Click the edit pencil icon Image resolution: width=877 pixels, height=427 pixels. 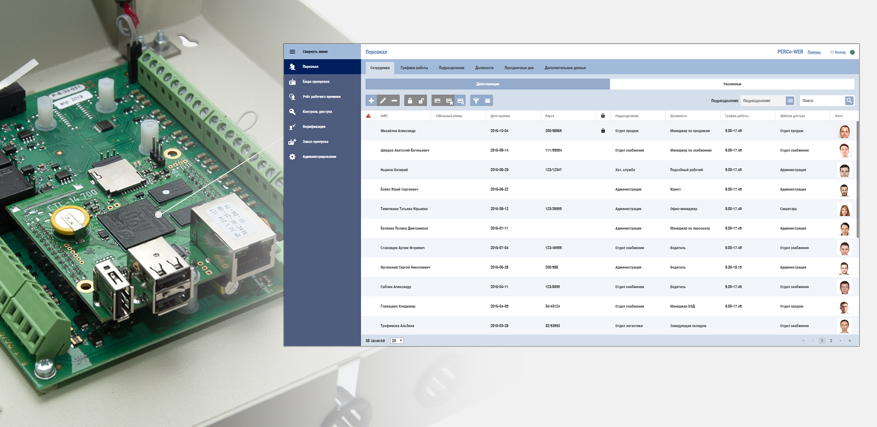[383, 101]
